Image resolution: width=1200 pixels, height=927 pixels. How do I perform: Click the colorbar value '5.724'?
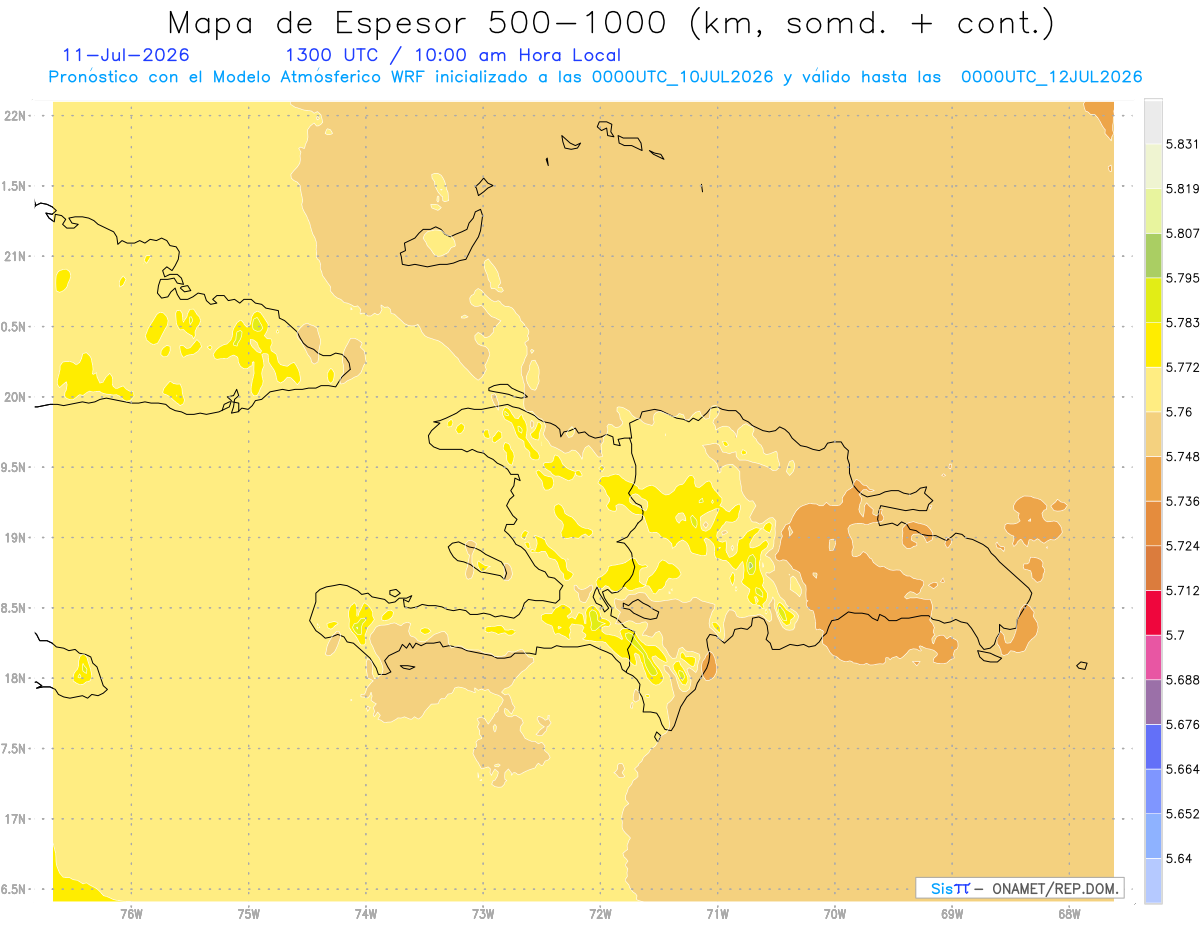1183,546
